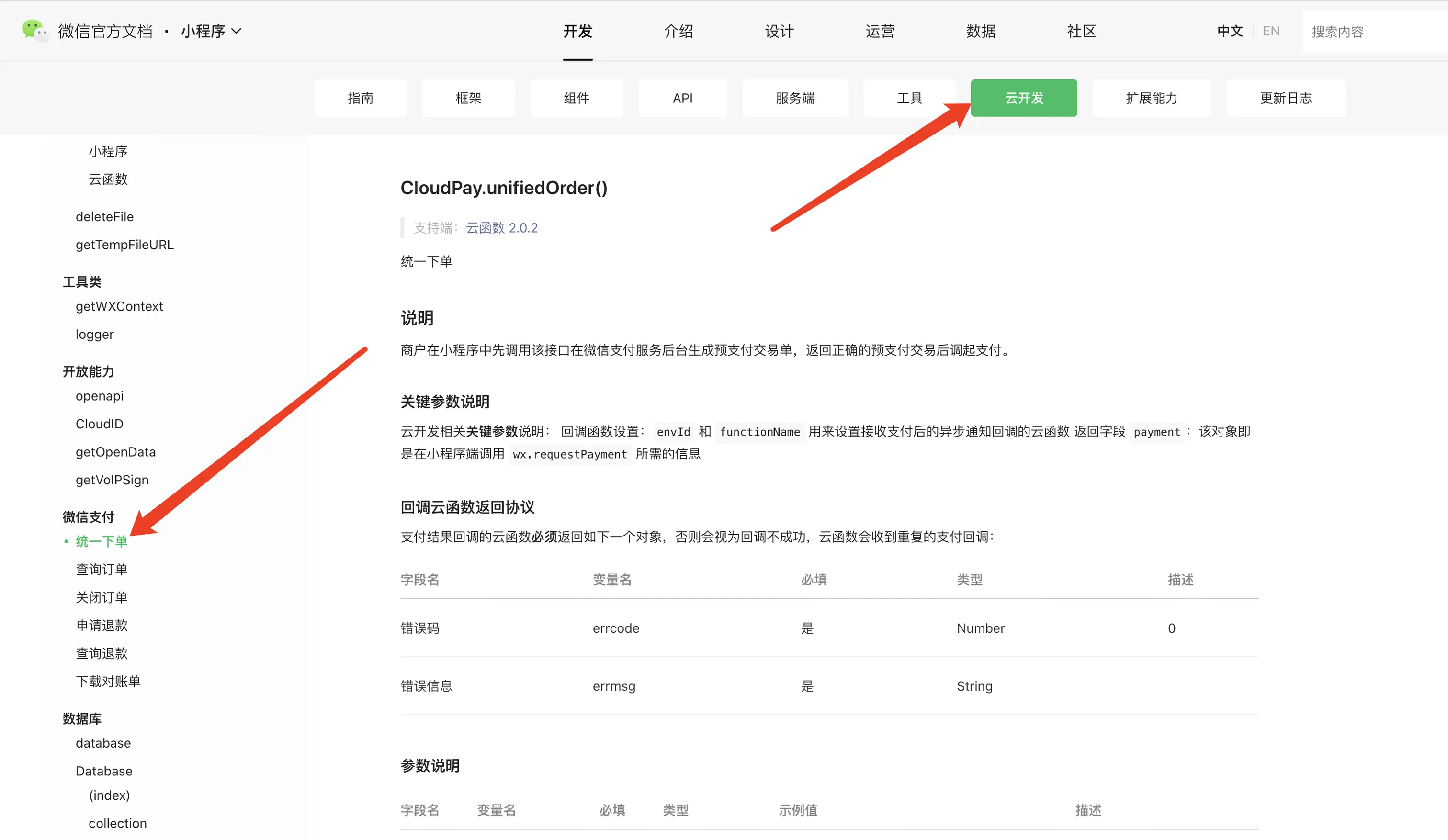Select 统一下单 in the sidebar
This screenshot has width=1448, height=840.
click(x=101, y=541)
